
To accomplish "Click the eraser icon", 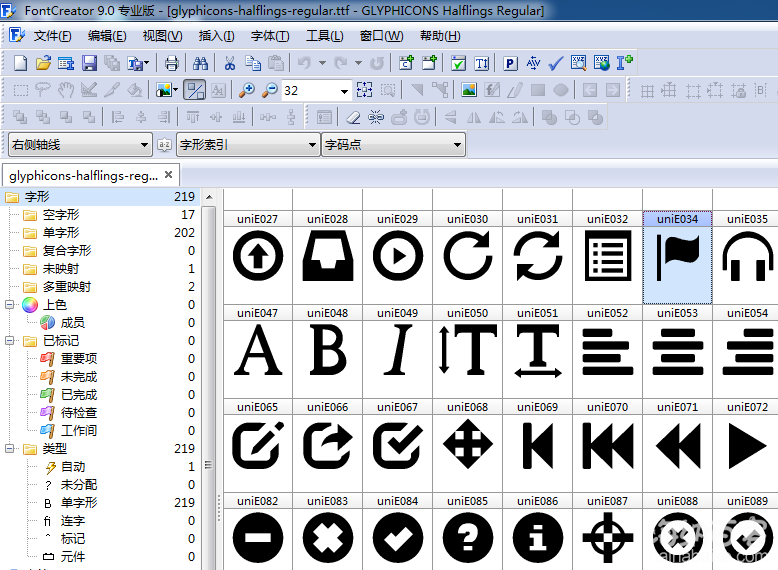I will (353, 118).
